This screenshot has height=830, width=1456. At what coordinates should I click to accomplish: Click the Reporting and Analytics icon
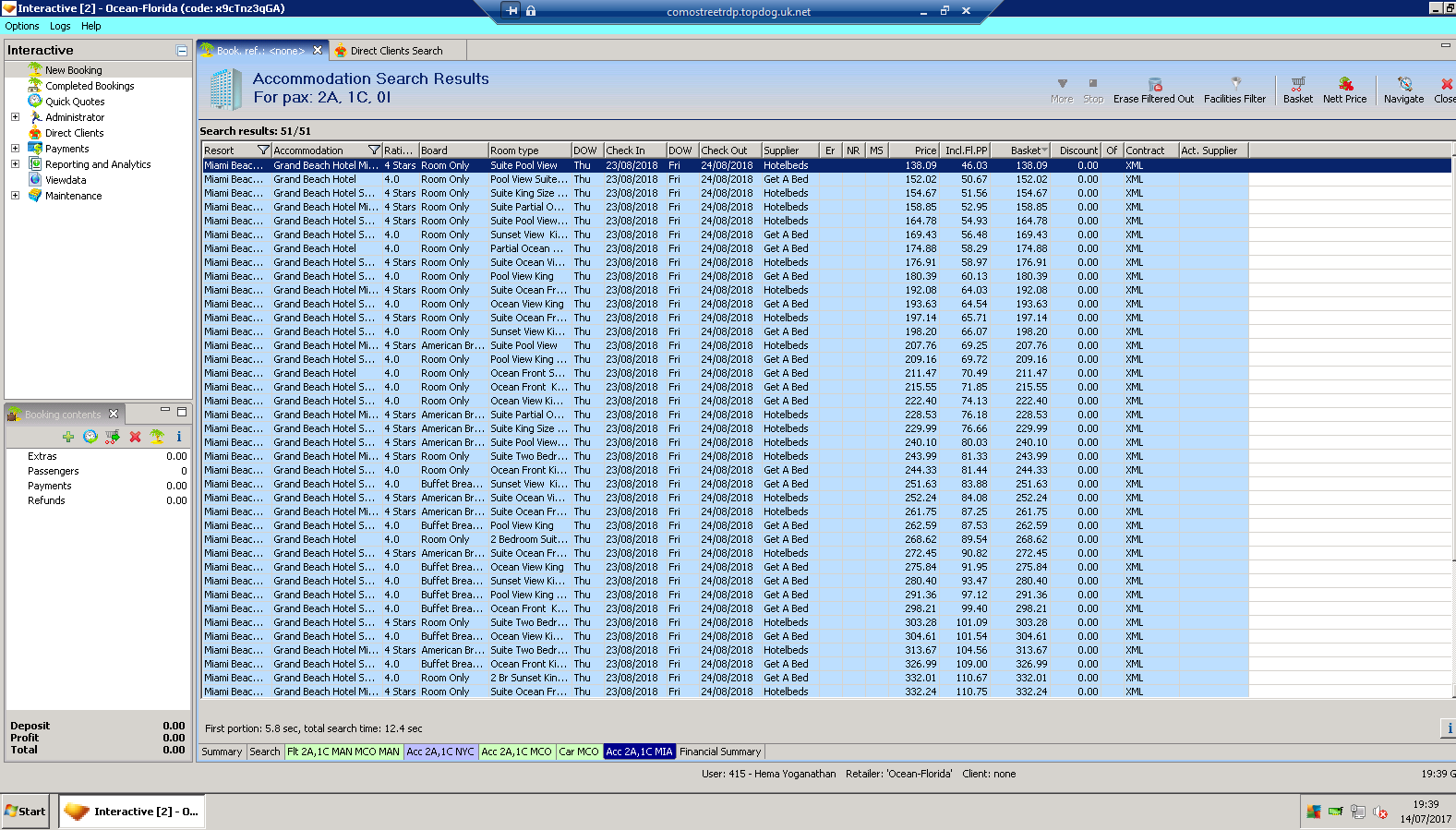(35, 164)
